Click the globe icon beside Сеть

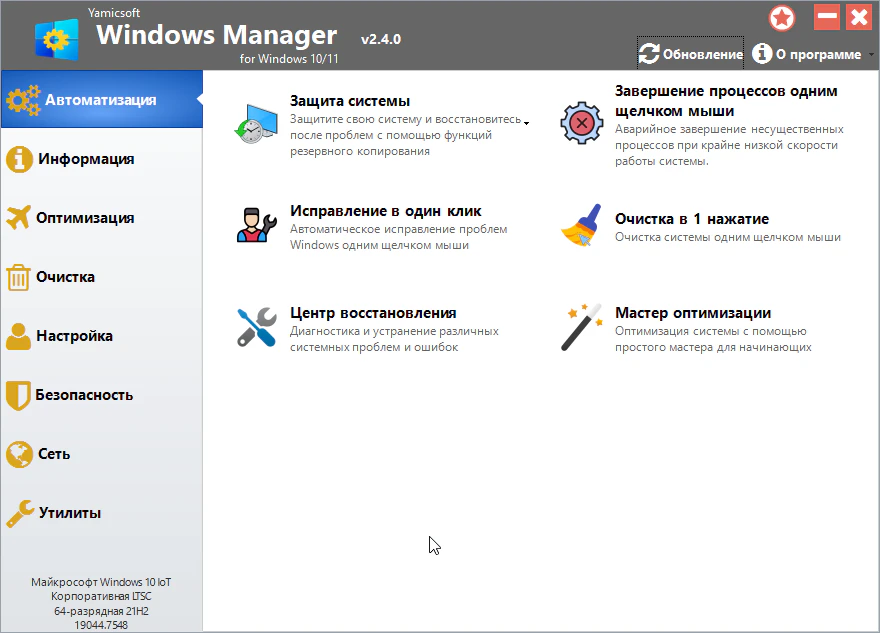coord(20,454)
